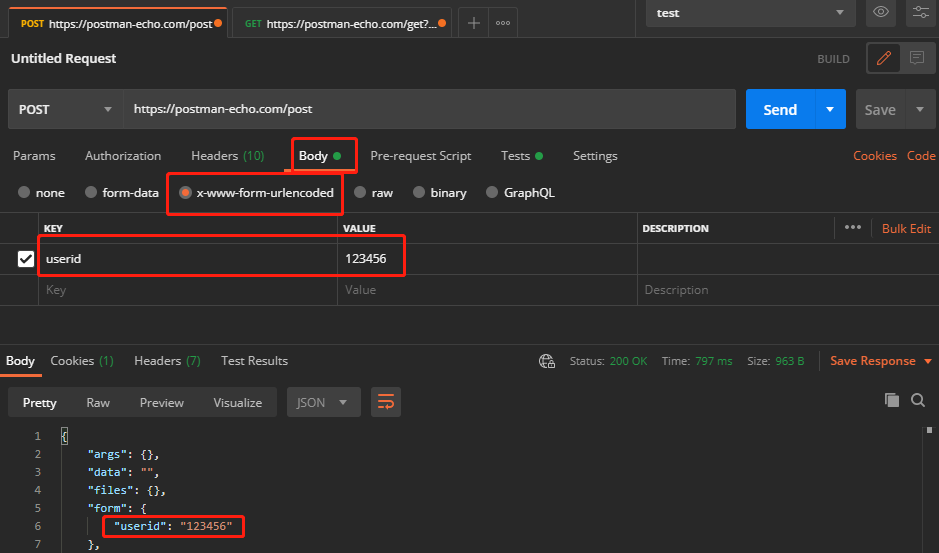Click the Untitled Request title
The height and width of the screenshot is (553, 939).
pos(63,58)
